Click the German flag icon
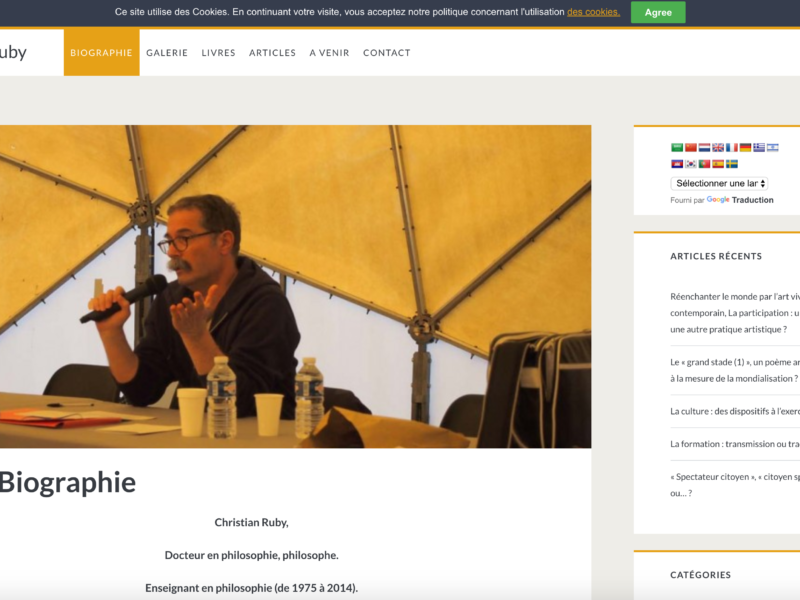The height and width of the screenshot is (600, 800). (745, 147)
